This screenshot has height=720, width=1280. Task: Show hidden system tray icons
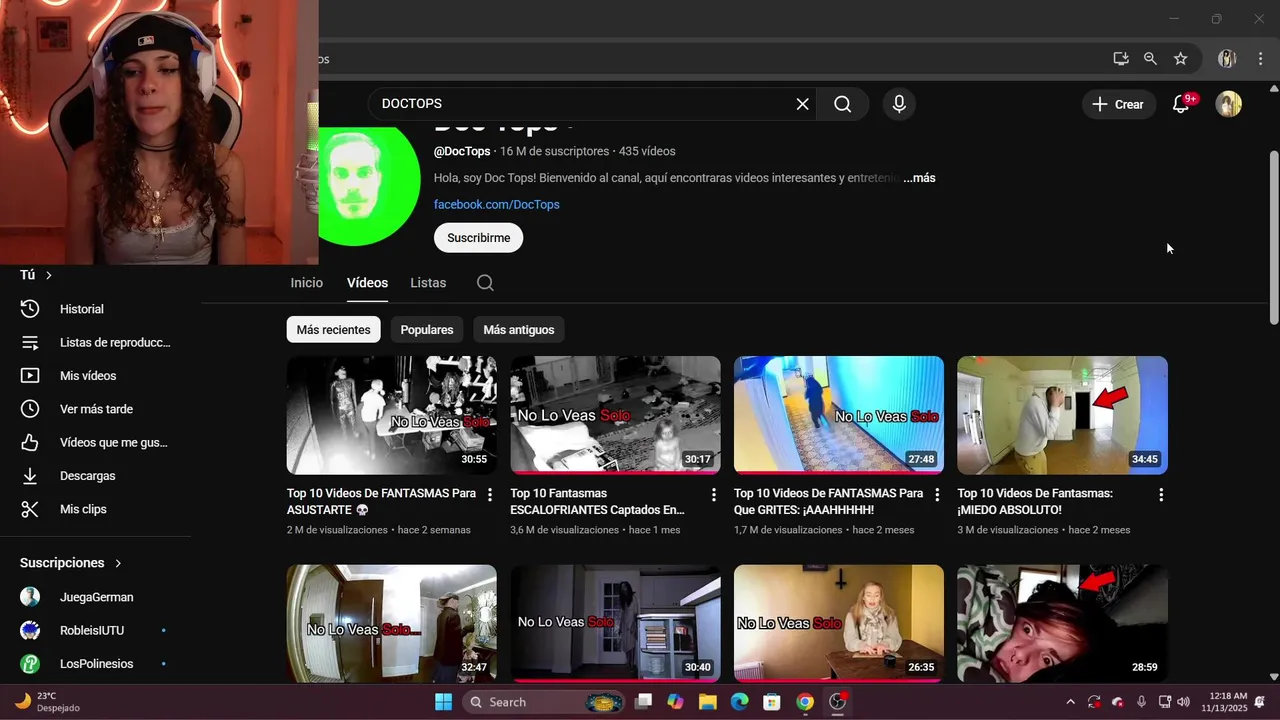click(x=1070, y=702)
